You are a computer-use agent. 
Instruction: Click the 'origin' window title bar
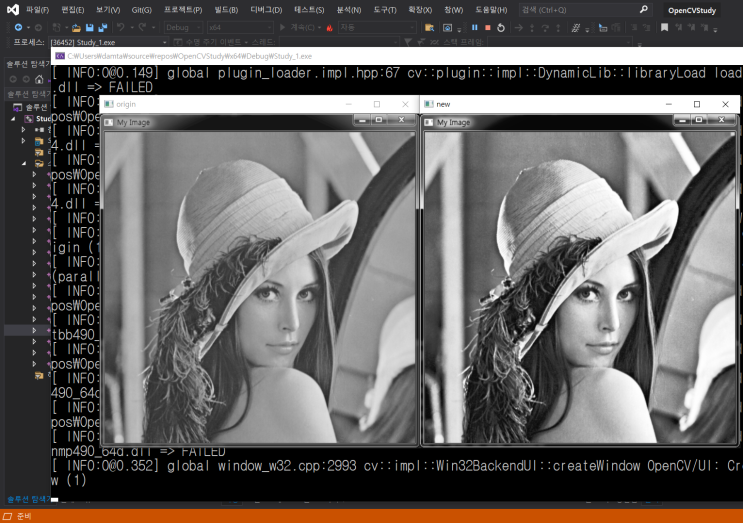click(x=259, y=104)
